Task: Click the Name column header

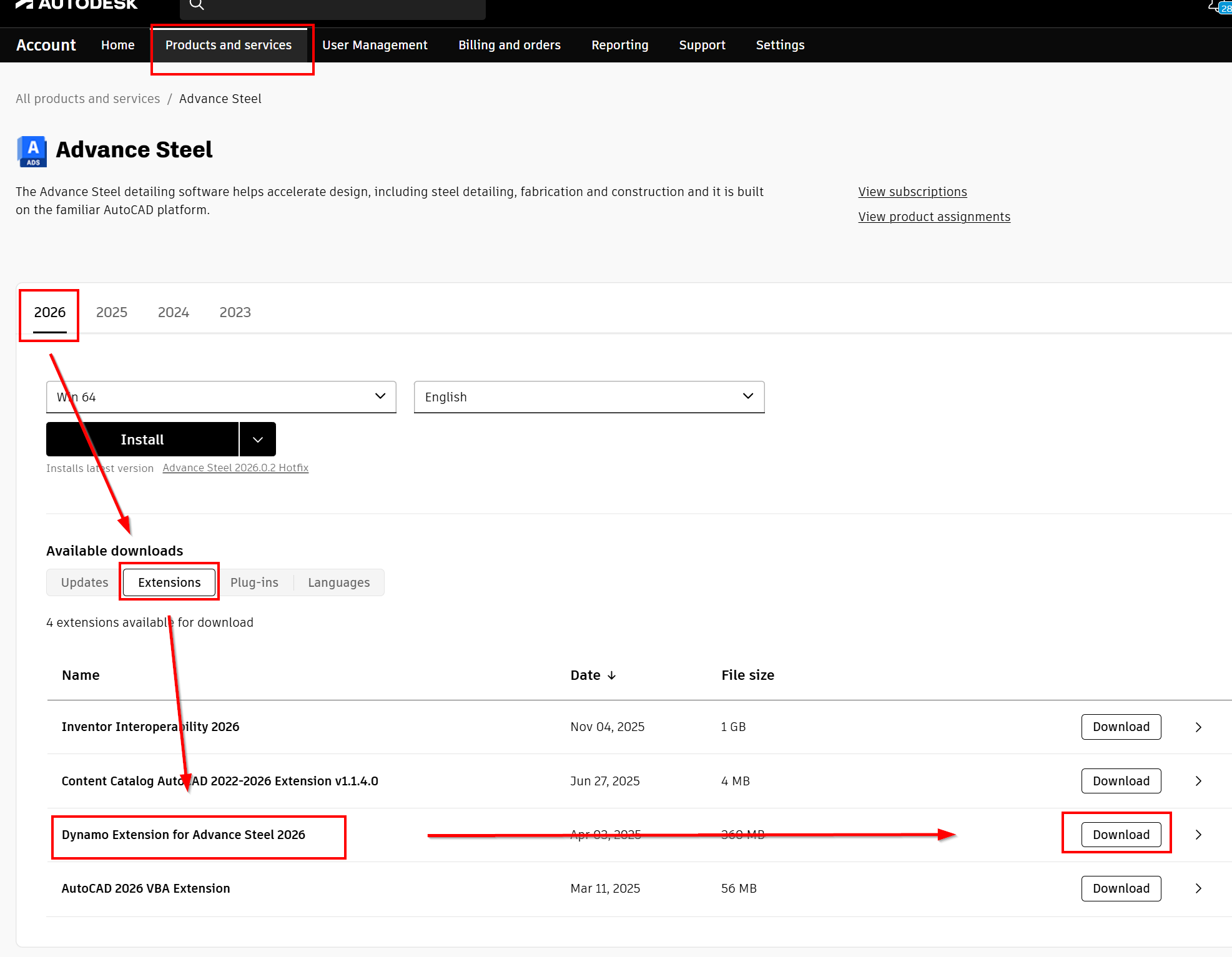Action: (x=81, y=675)
